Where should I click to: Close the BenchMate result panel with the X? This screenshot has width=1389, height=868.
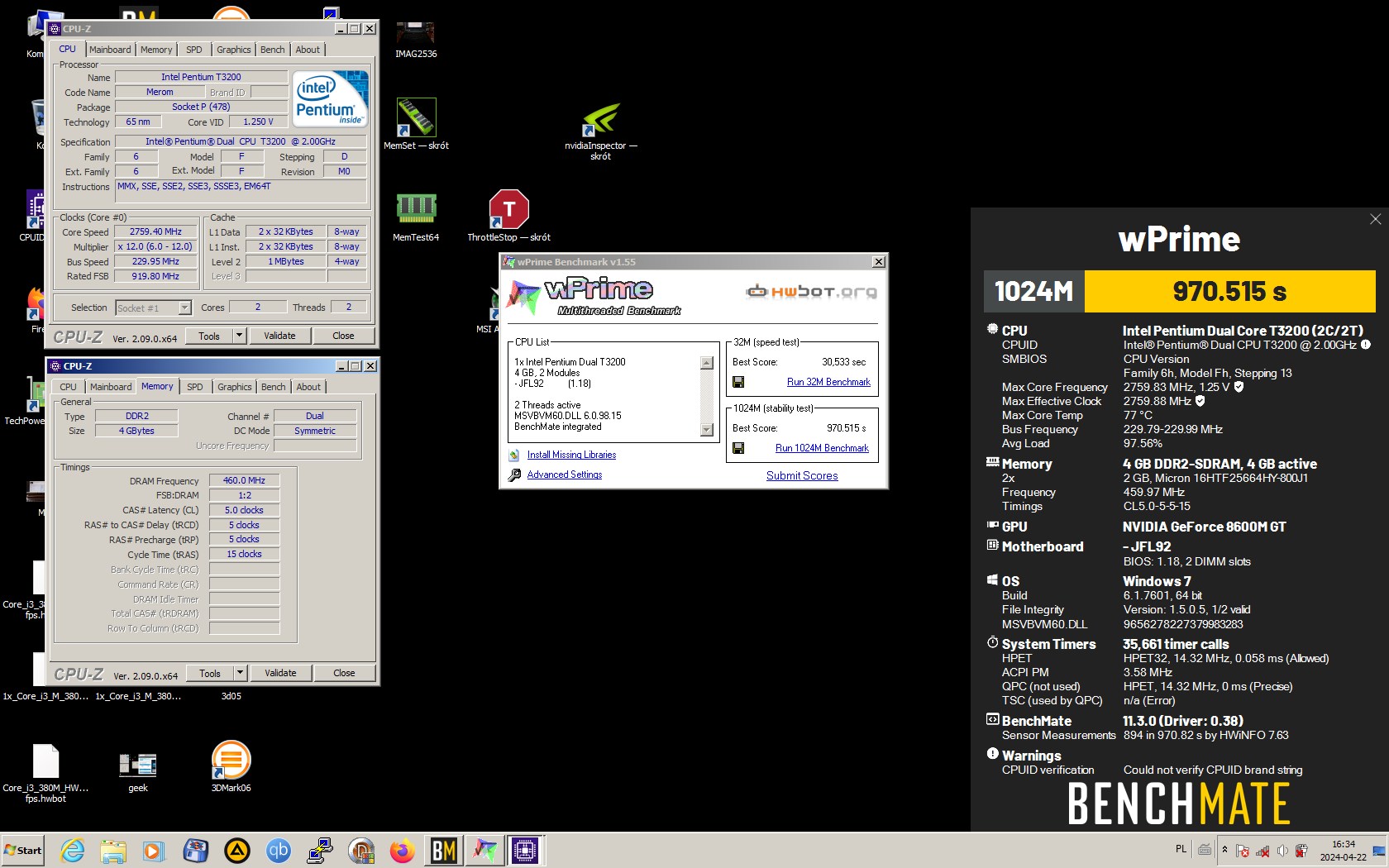click(x=1375, y=219)
